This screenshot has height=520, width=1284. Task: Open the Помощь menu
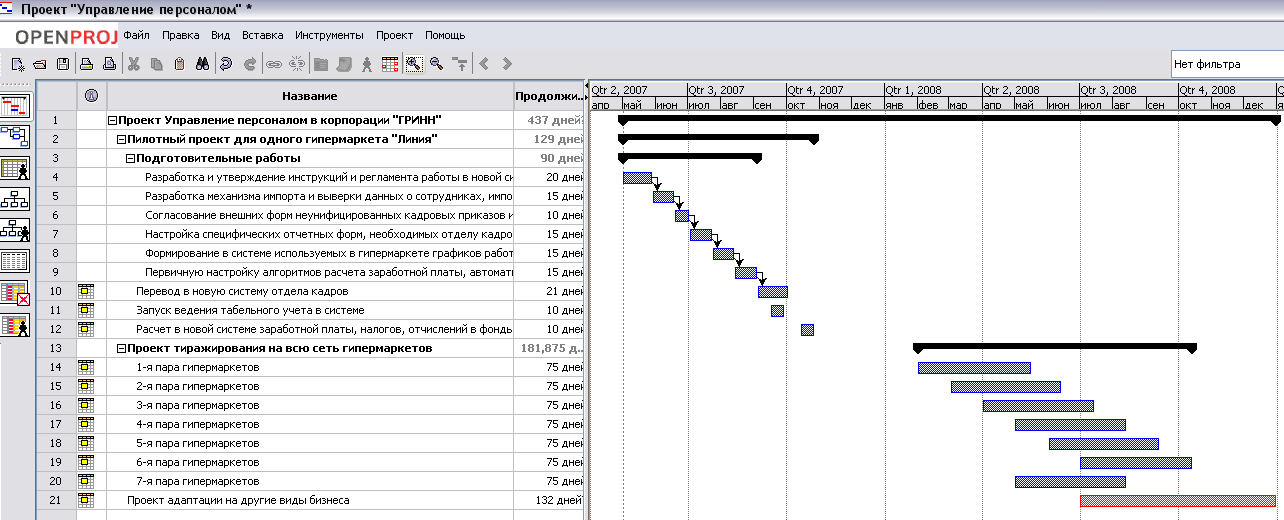coord(445,35)
